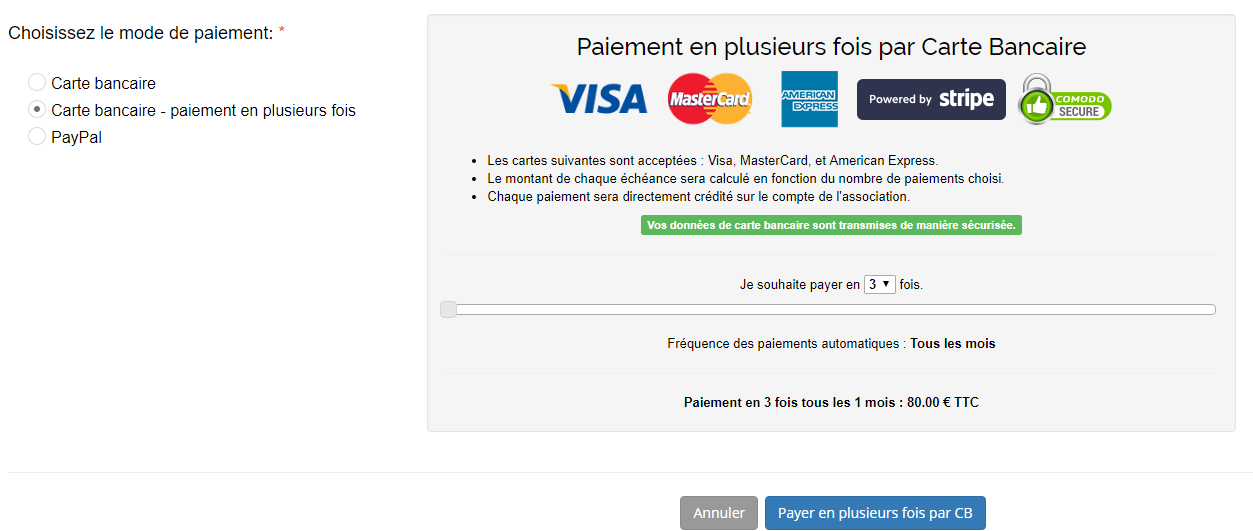Screen dimensions: 1253x531
Task: Open the number of payments dropdown
Action: [x=880, y=284]
